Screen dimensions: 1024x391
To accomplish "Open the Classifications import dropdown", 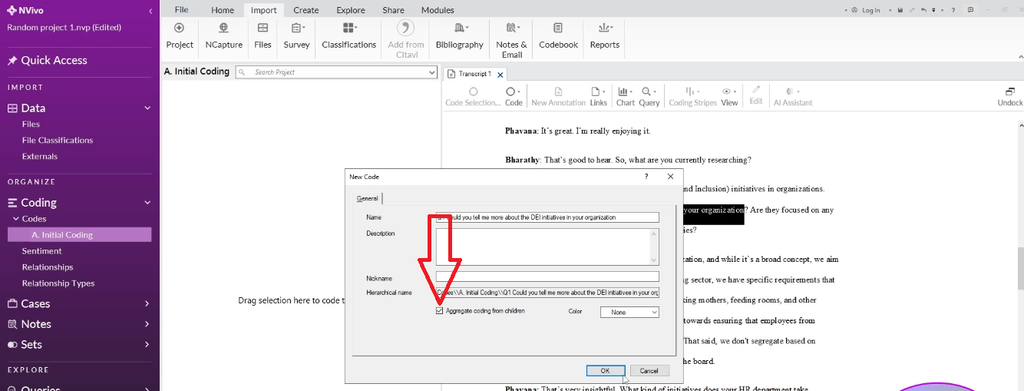I will [x=349, y=36].
